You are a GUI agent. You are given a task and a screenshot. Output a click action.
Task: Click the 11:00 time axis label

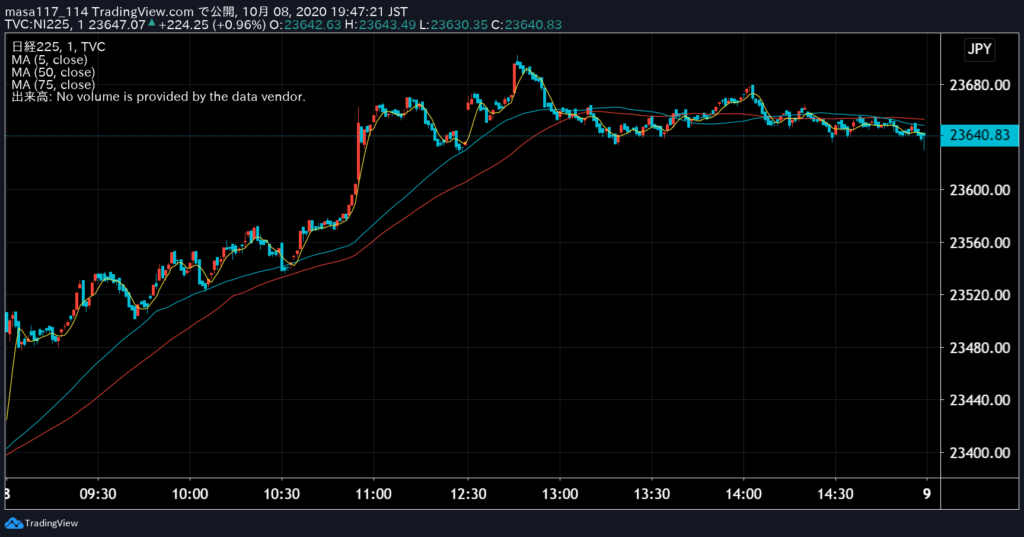374,494
